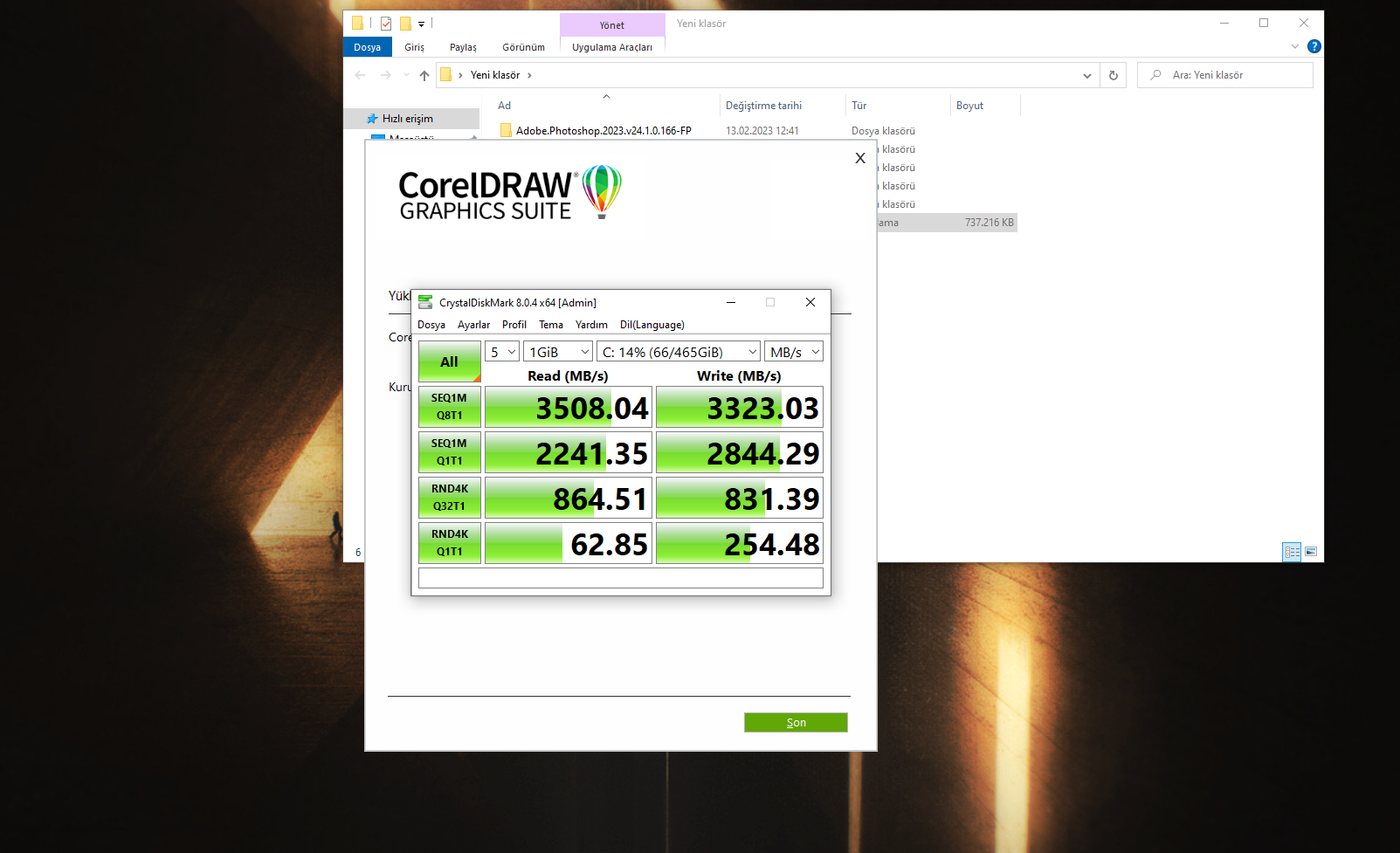
Task: Open the test count dropdown showing 5
Action: pos(502,352)
